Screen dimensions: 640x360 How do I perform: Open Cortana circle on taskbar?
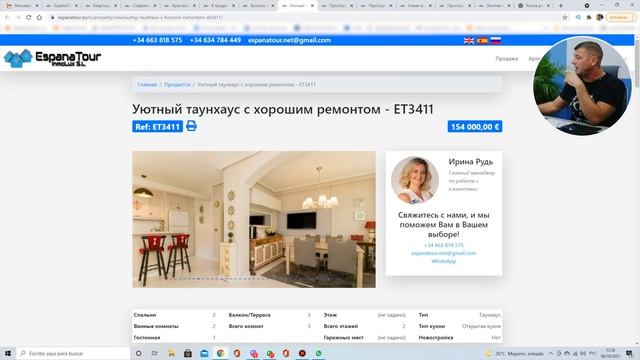coord(138,353)
